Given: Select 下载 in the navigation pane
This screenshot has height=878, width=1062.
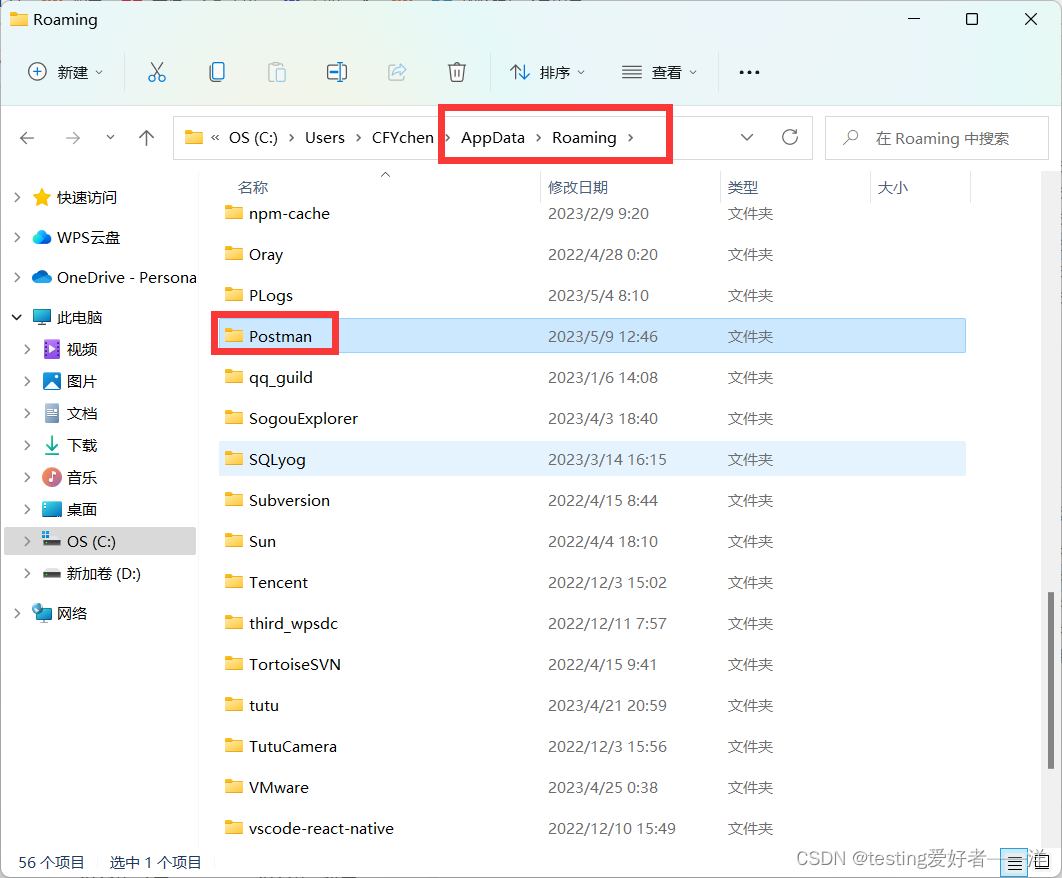Looking at the screenshot, I should point(82,445).
